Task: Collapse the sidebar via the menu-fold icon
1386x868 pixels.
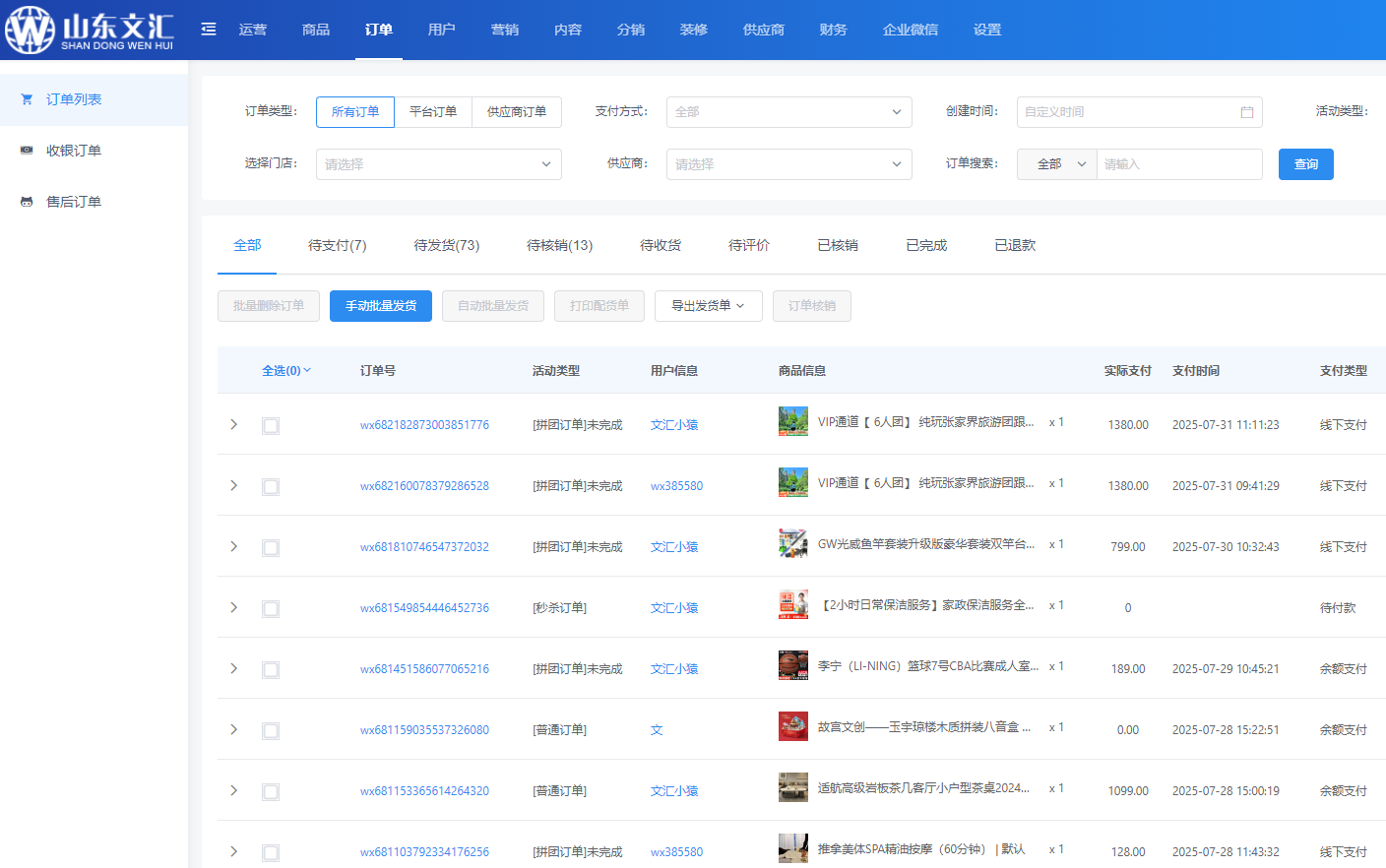Action: coord(209,30)
